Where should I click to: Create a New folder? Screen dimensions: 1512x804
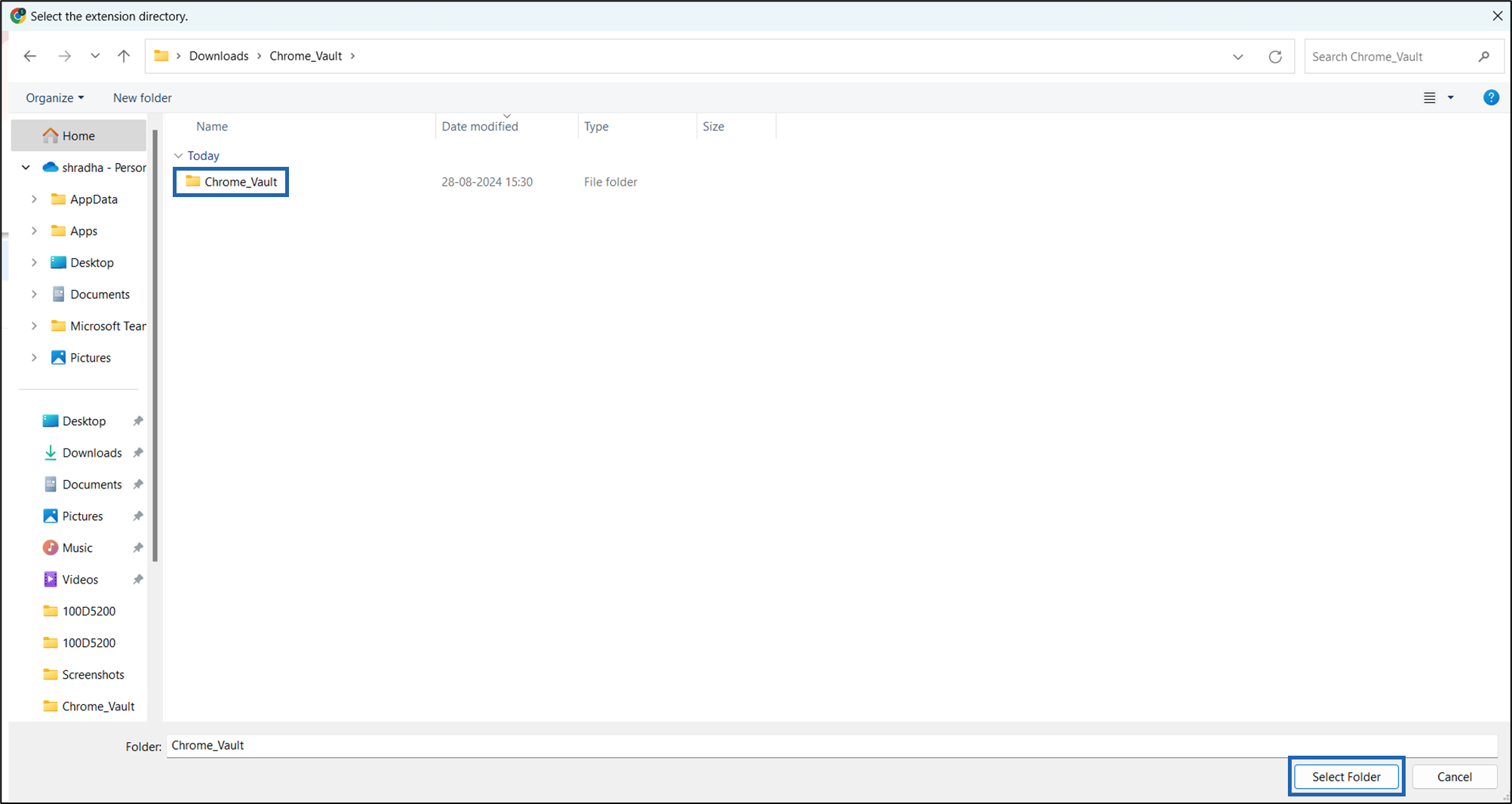(143, 98)
